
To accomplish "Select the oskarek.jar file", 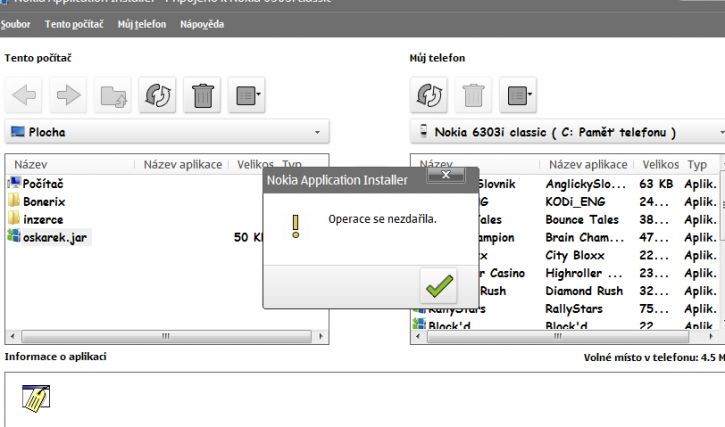I will pos(55,237).
